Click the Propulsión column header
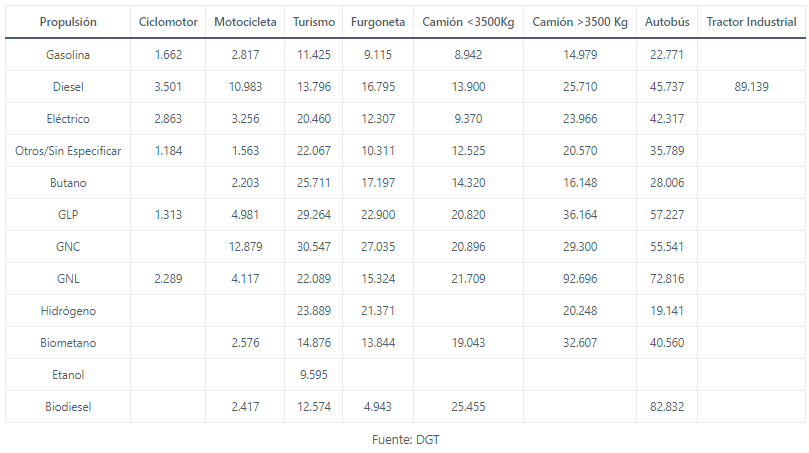Viewport: 809px width, 453px height. (x=68, y=22)
